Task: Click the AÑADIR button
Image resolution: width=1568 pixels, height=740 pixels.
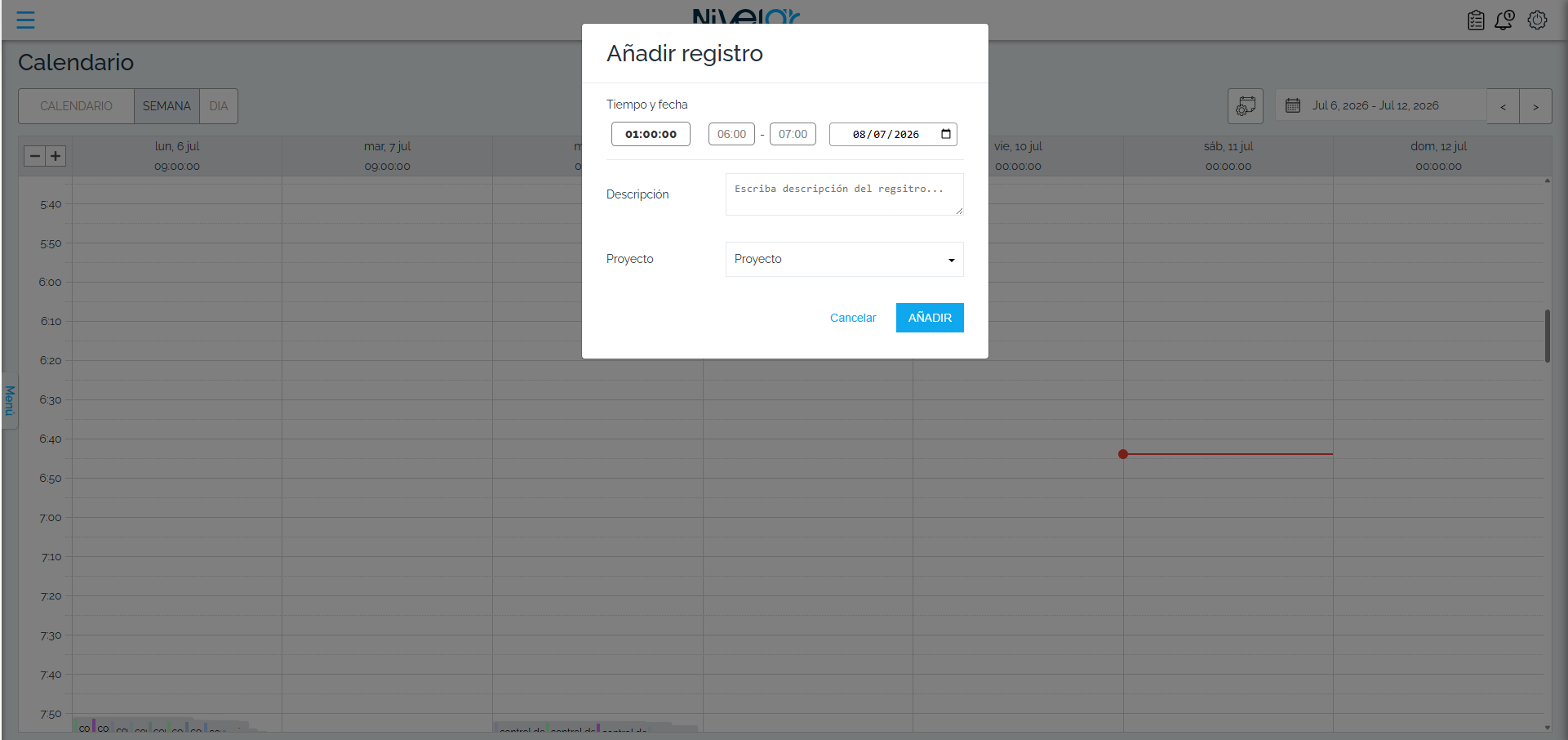Action: 930,318
